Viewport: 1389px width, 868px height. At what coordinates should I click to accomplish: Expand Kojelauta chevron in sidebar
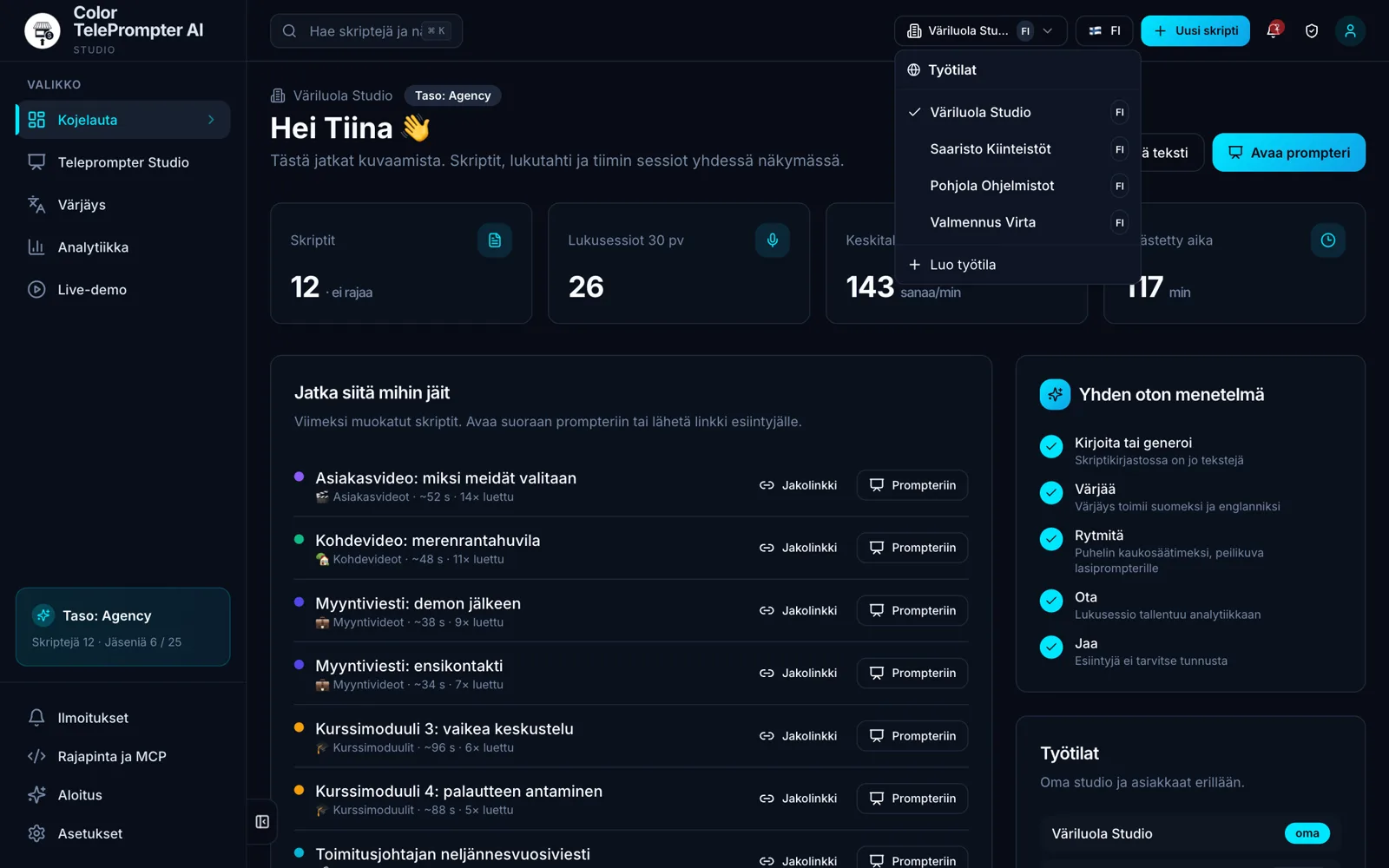point(211,120)
